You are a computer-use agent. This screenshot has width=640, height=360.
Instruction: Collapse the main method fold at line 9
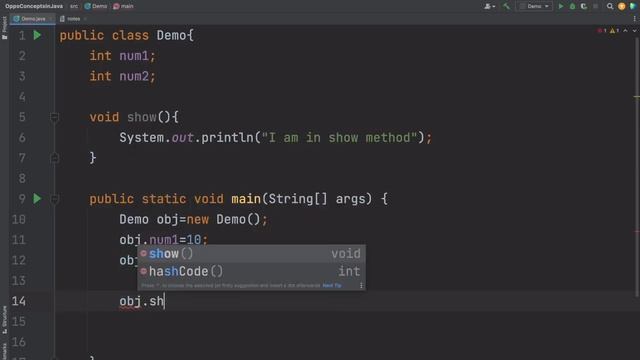(54, 199)
